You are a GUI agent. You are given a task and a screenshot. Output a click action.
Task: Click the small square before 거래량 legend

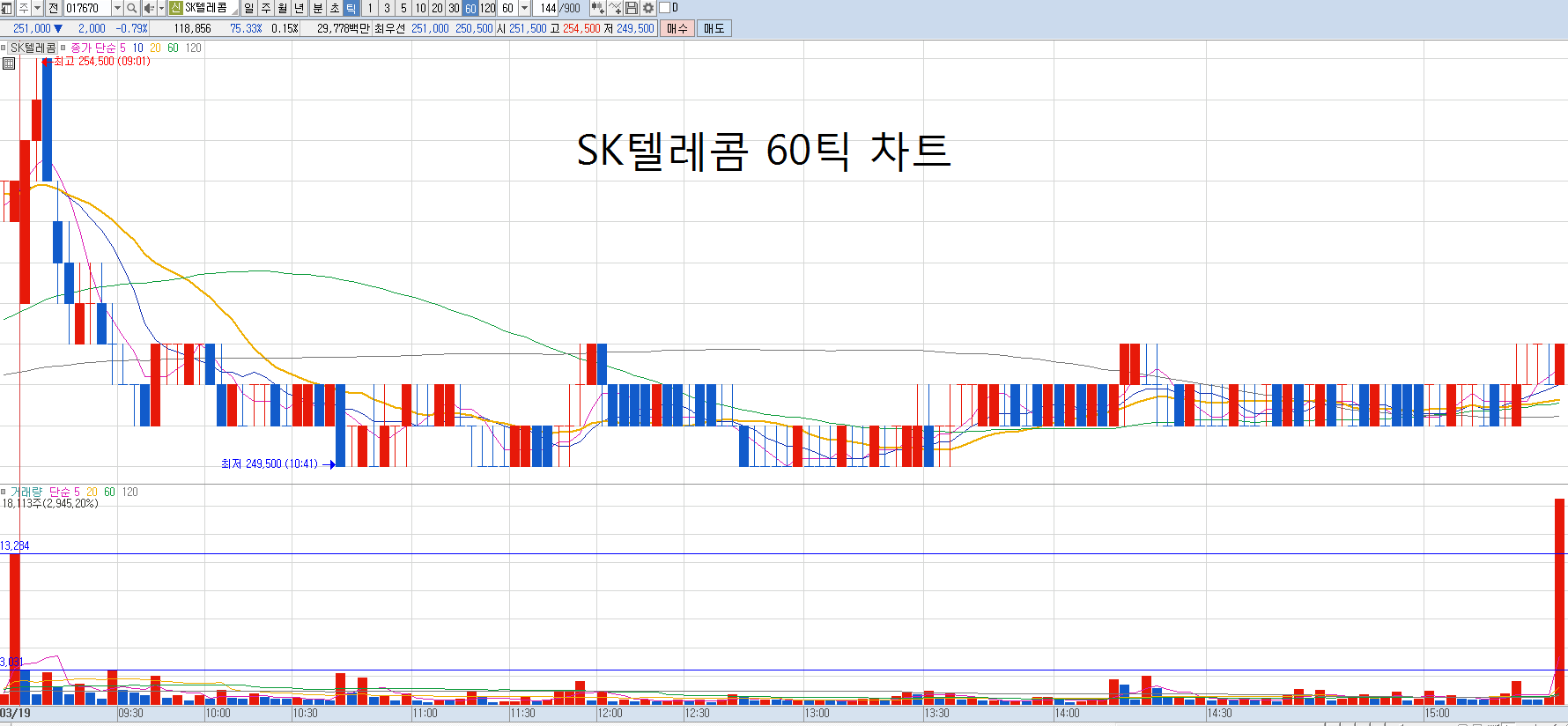point(4,492)
